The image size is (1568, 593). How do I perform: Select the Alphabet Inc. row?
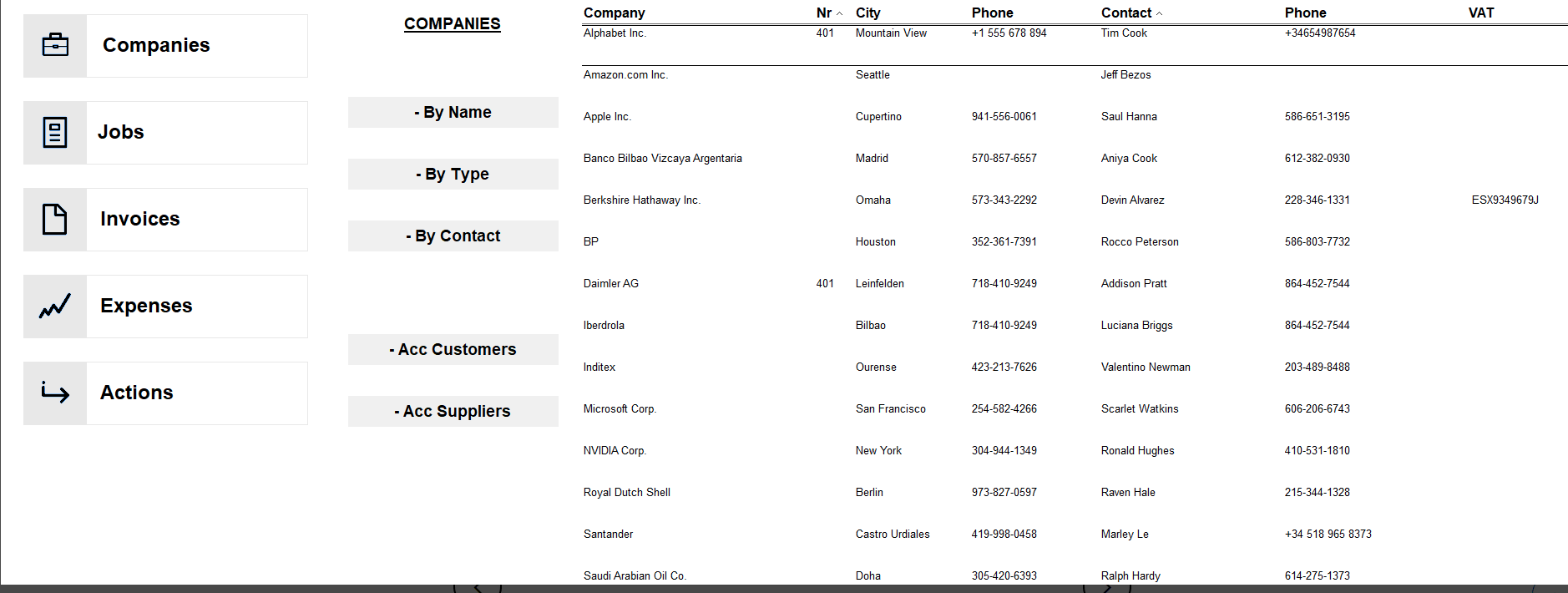[1075, 33]
